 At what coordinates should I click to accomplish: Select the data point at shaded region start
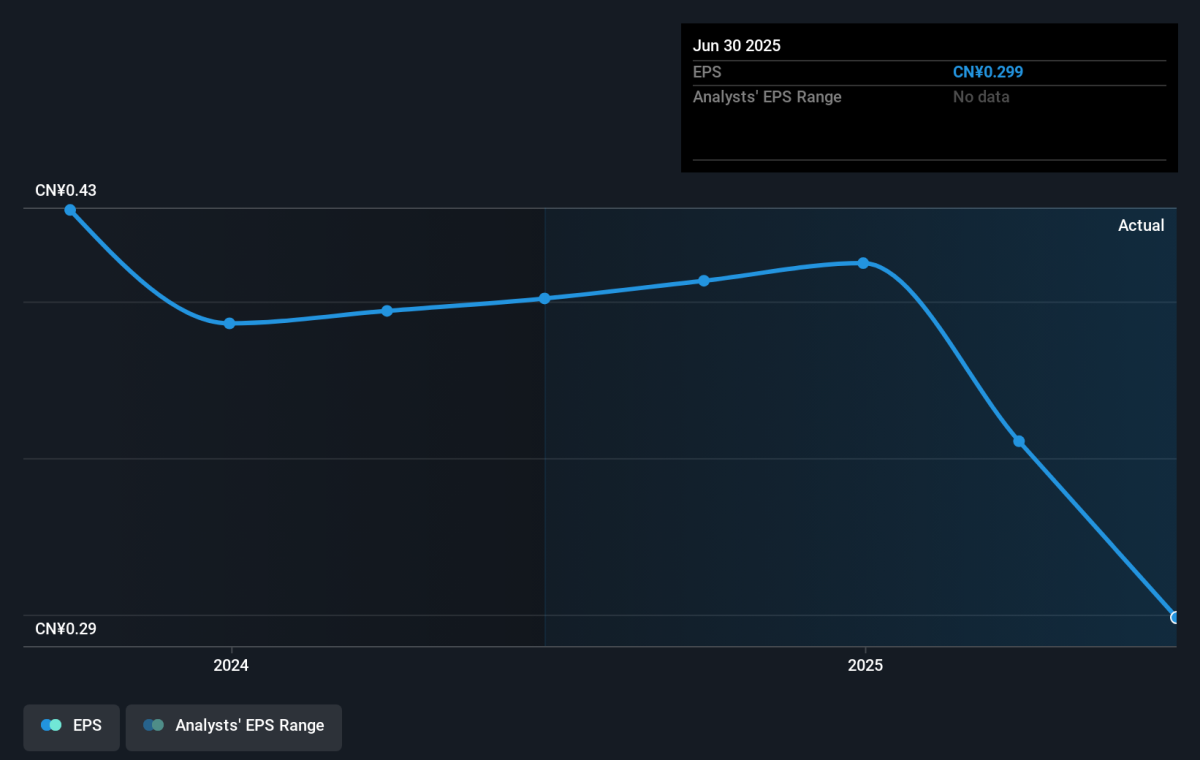coord(545,298)
